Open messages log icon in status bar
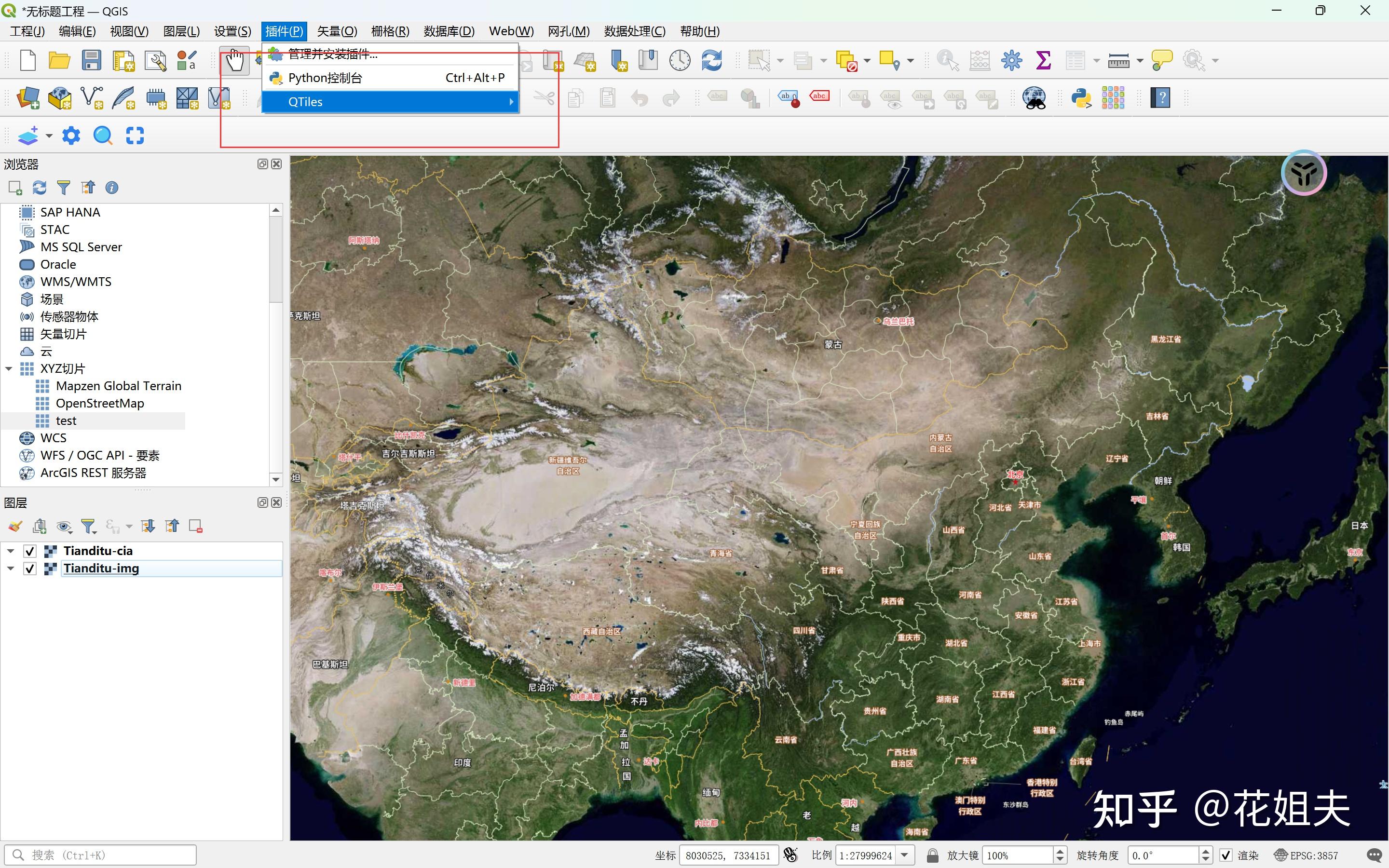Image resolution: width=1389 pixels, height=868 pixels. (1375, 855)
